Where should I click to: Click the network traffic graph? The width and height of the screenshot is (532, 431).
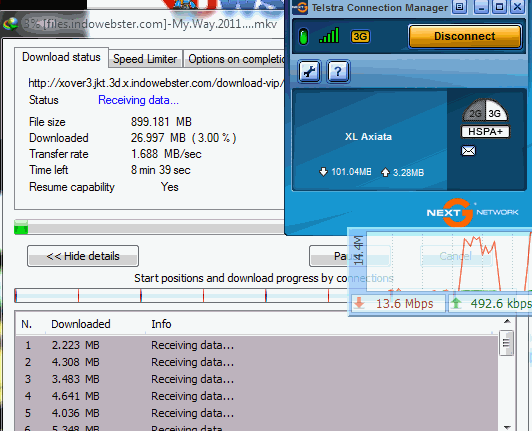point(449,261)
